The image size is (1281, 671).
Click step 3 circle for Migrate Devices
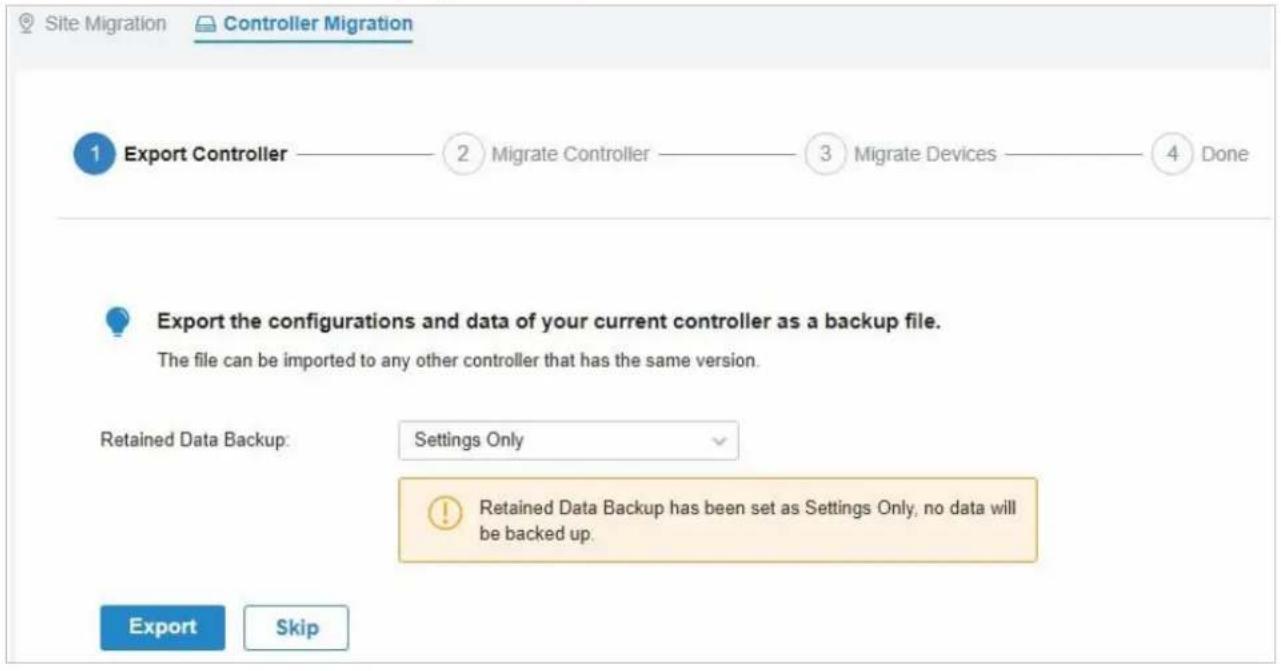(x=825, y=154)
